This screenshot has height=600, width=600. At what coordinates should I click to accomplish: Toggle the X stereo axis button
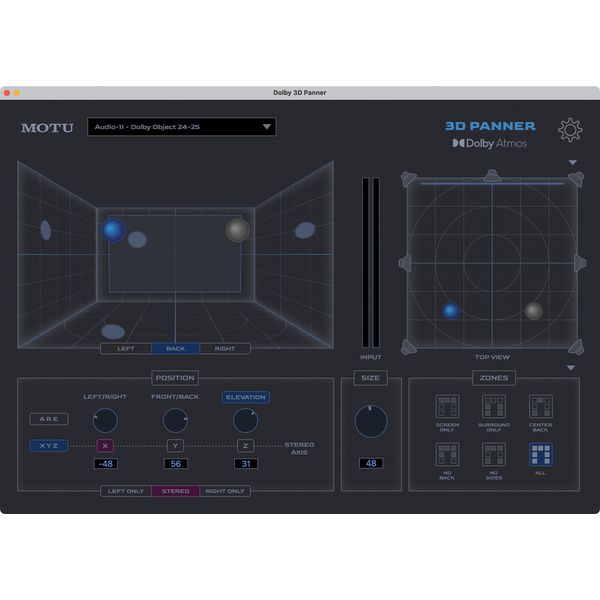(x=105, y=446)
